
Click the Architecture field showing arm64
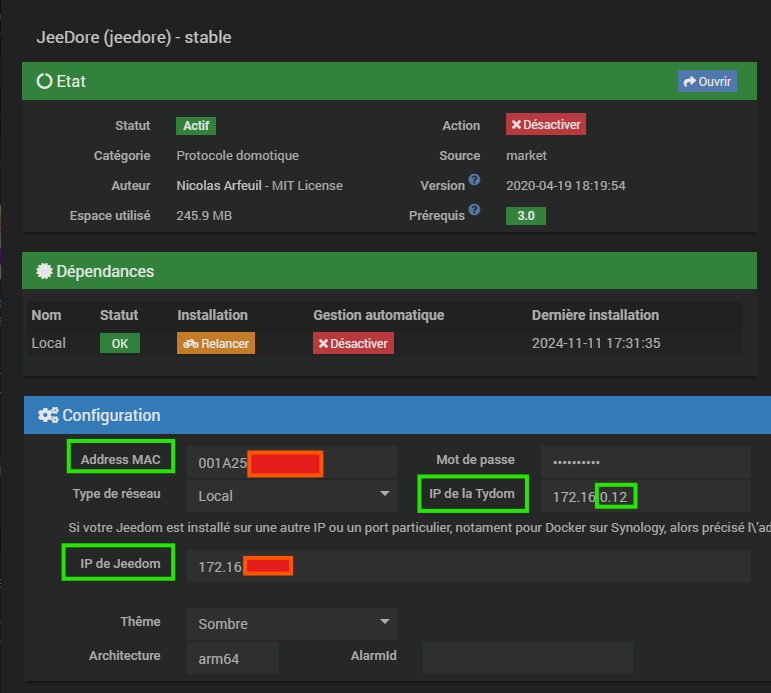[232, 657]
